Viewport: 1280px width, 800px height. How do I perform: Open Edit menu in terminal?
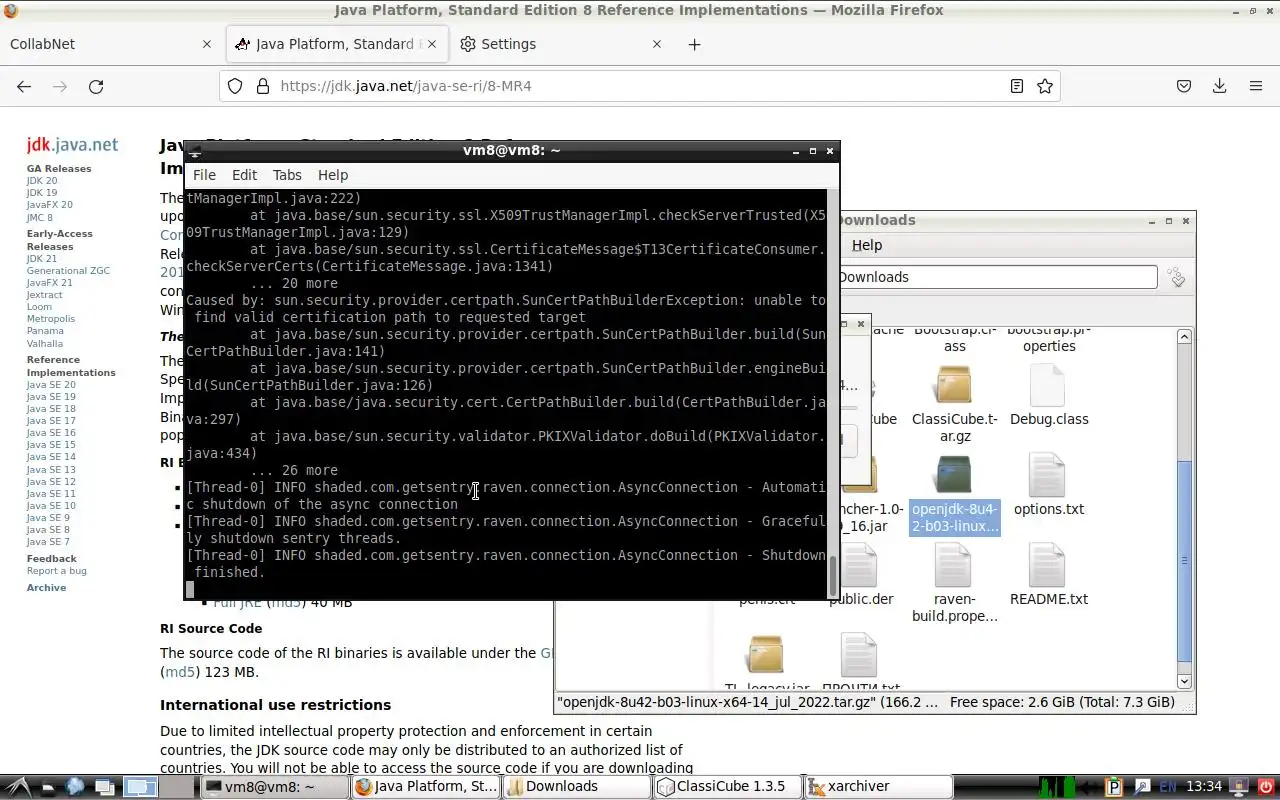point(244,175)
